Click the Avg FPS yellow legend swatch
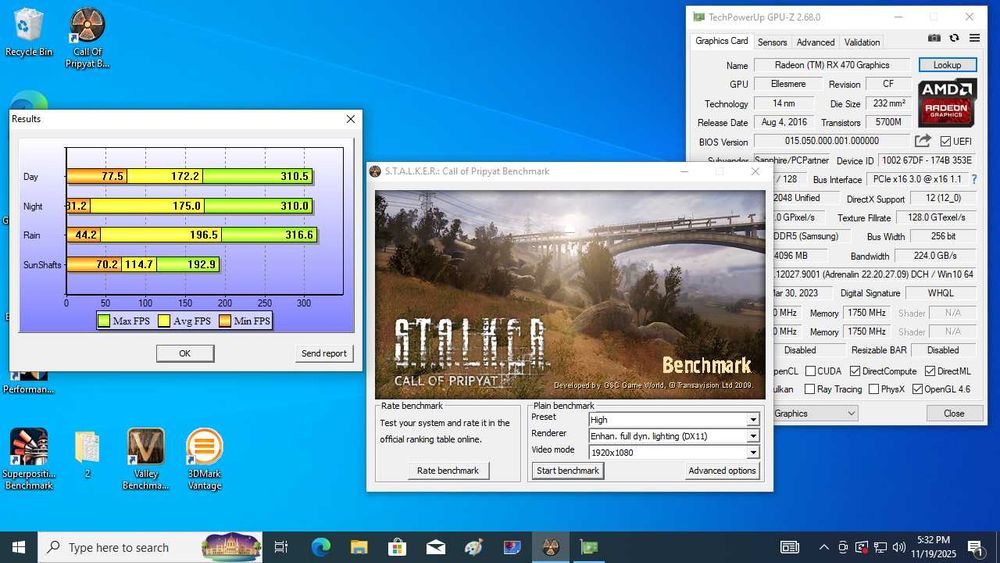Image resolution: width=1000 pixels, height=563 pixels. tap(164, 321)
